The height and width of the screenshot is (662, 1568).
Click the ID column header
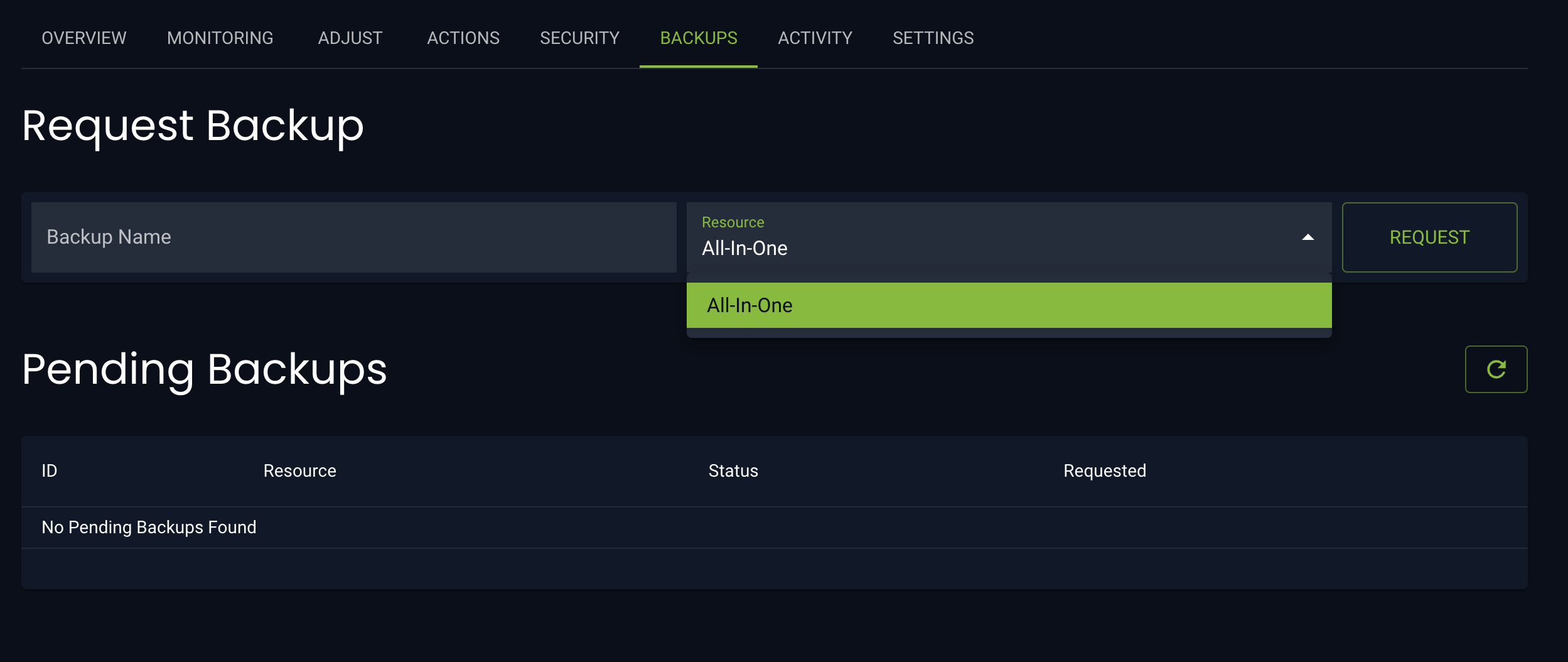(49, 471)
